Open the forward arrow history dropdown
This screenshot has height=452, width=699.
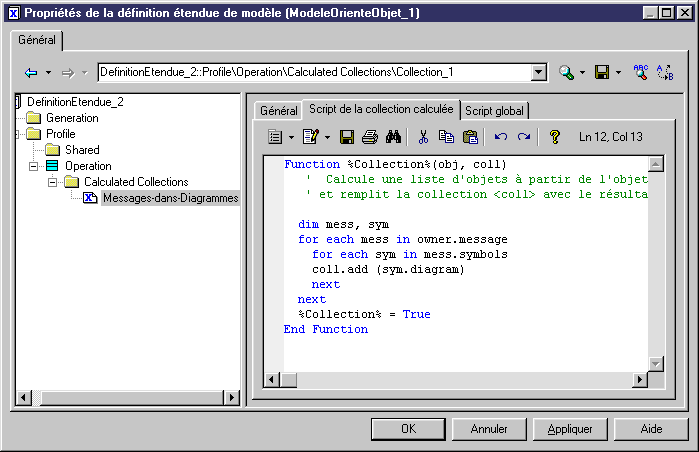point(85,73)
